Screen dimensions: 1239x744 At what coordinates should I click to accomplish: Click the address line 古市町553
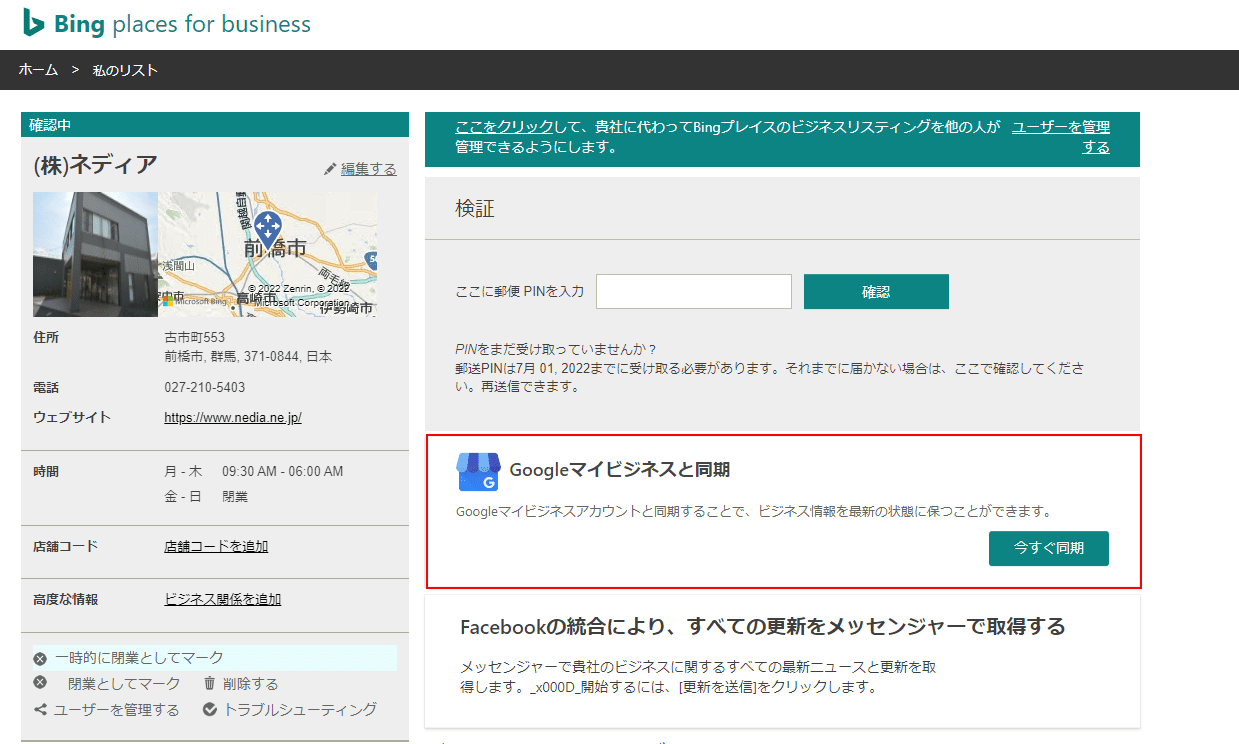195,338
